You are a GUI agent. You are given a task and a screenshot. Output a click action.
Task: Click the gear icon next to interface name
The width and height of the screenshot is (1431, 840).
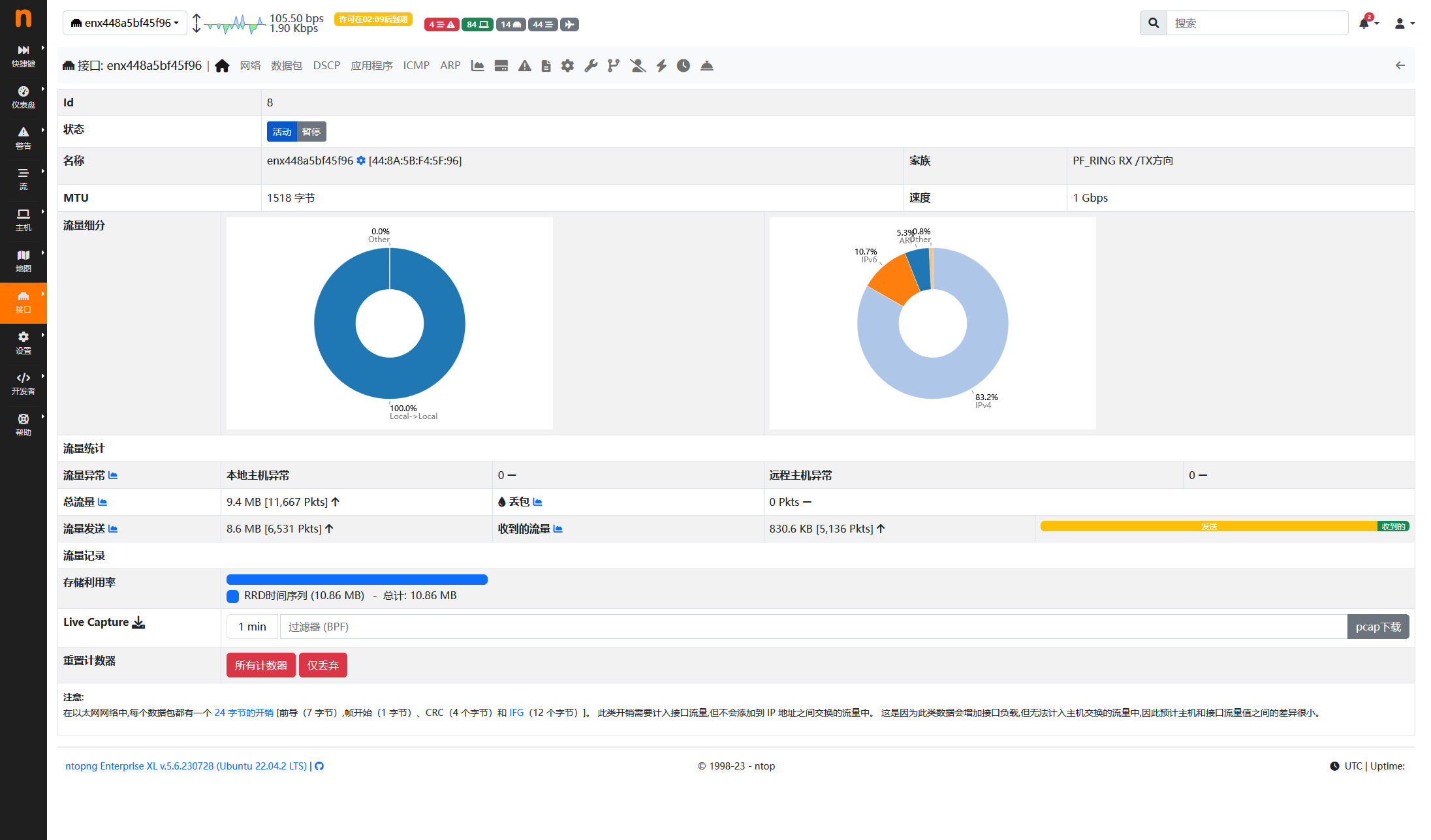(x=361, y=161)
